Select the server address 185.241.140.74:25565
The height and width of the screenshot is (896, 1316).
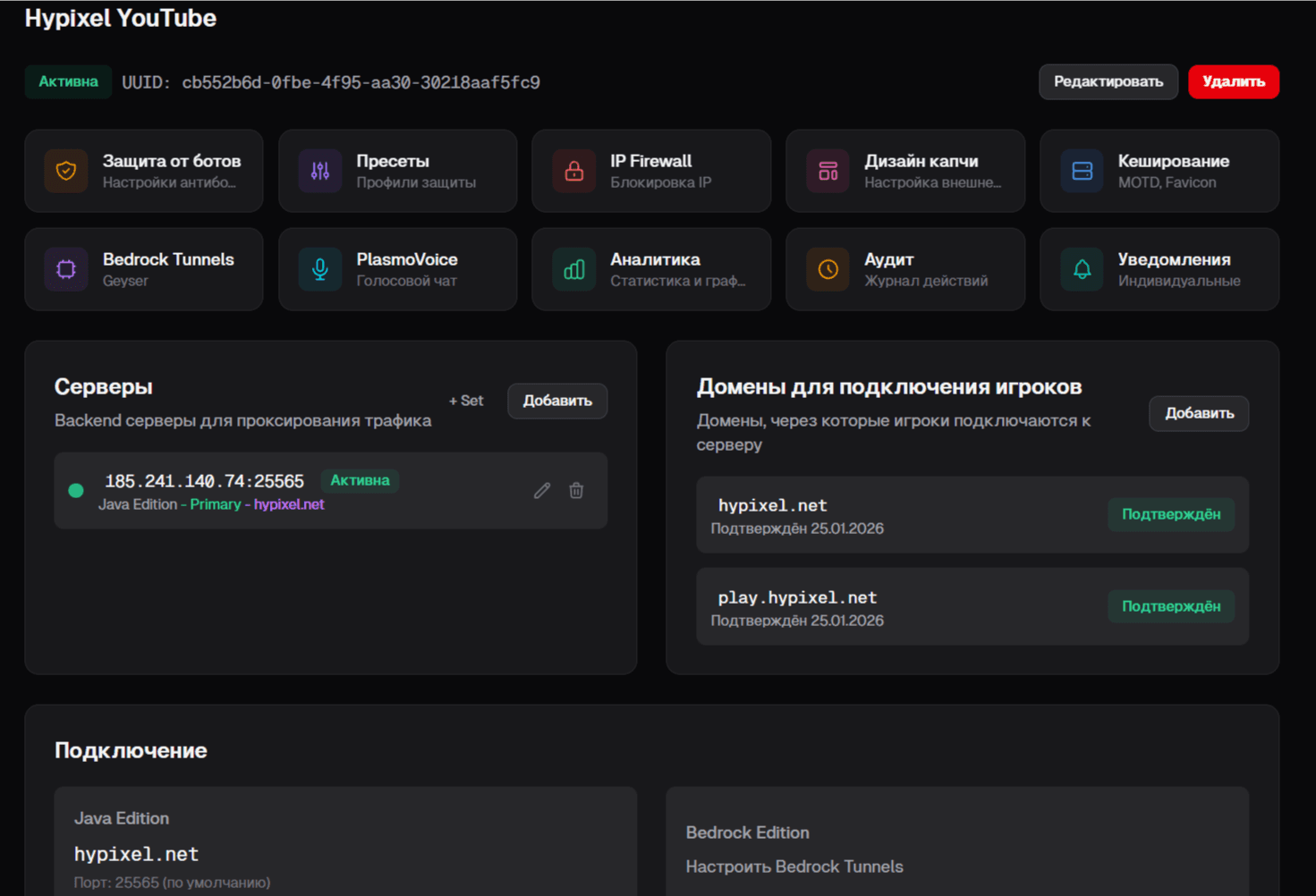coord(205,481)
